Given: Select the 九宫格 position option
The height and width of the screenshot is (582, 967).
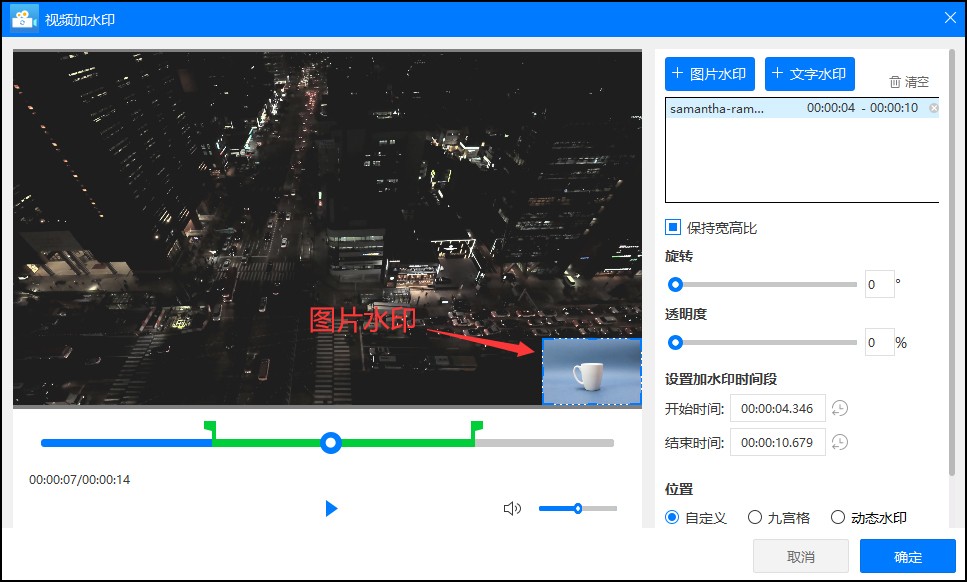Looking at the screenshot, I should [x=755, y=518].
